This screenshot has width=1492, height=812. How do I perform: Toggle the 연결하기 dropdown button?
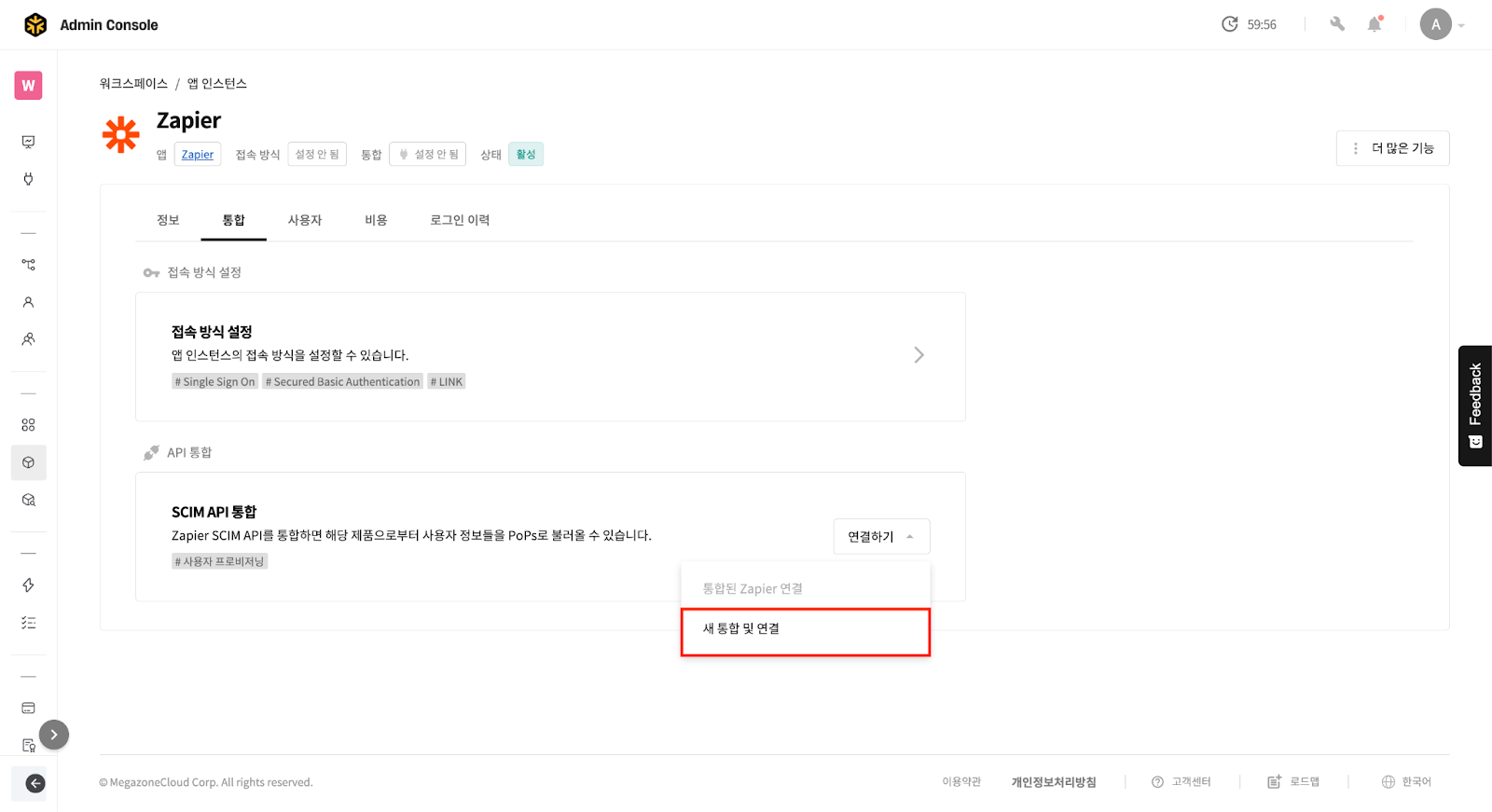click(881, 536)
